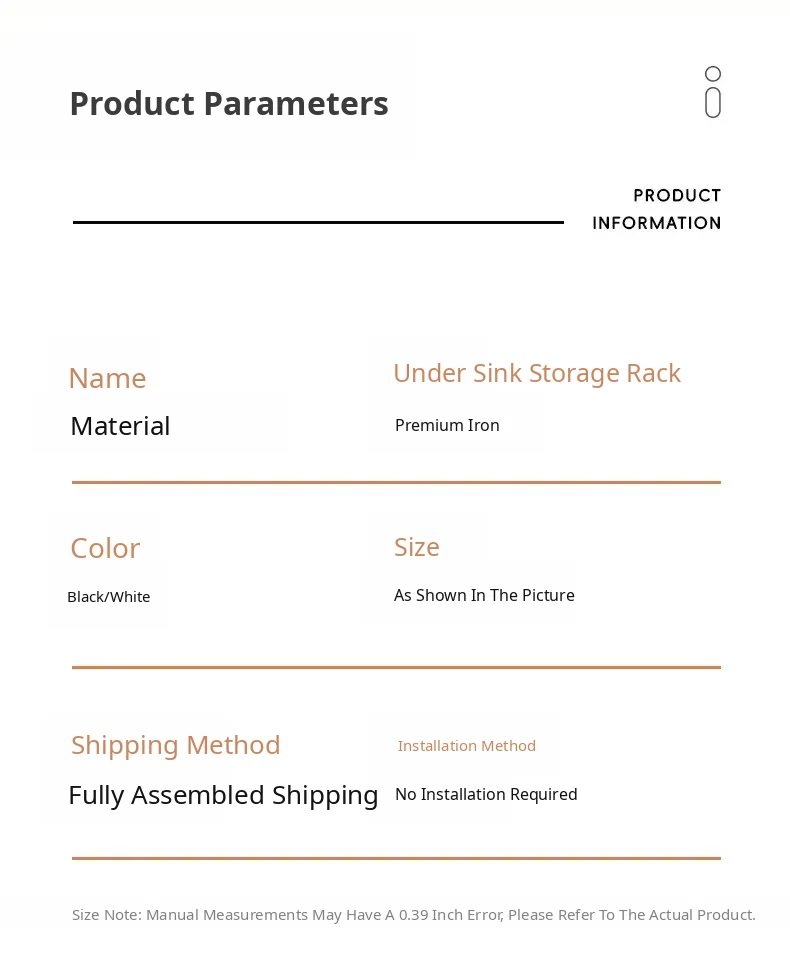Select the Color heading
The height and width of the screenshot is (970, 790).
[x=105, y=548]
